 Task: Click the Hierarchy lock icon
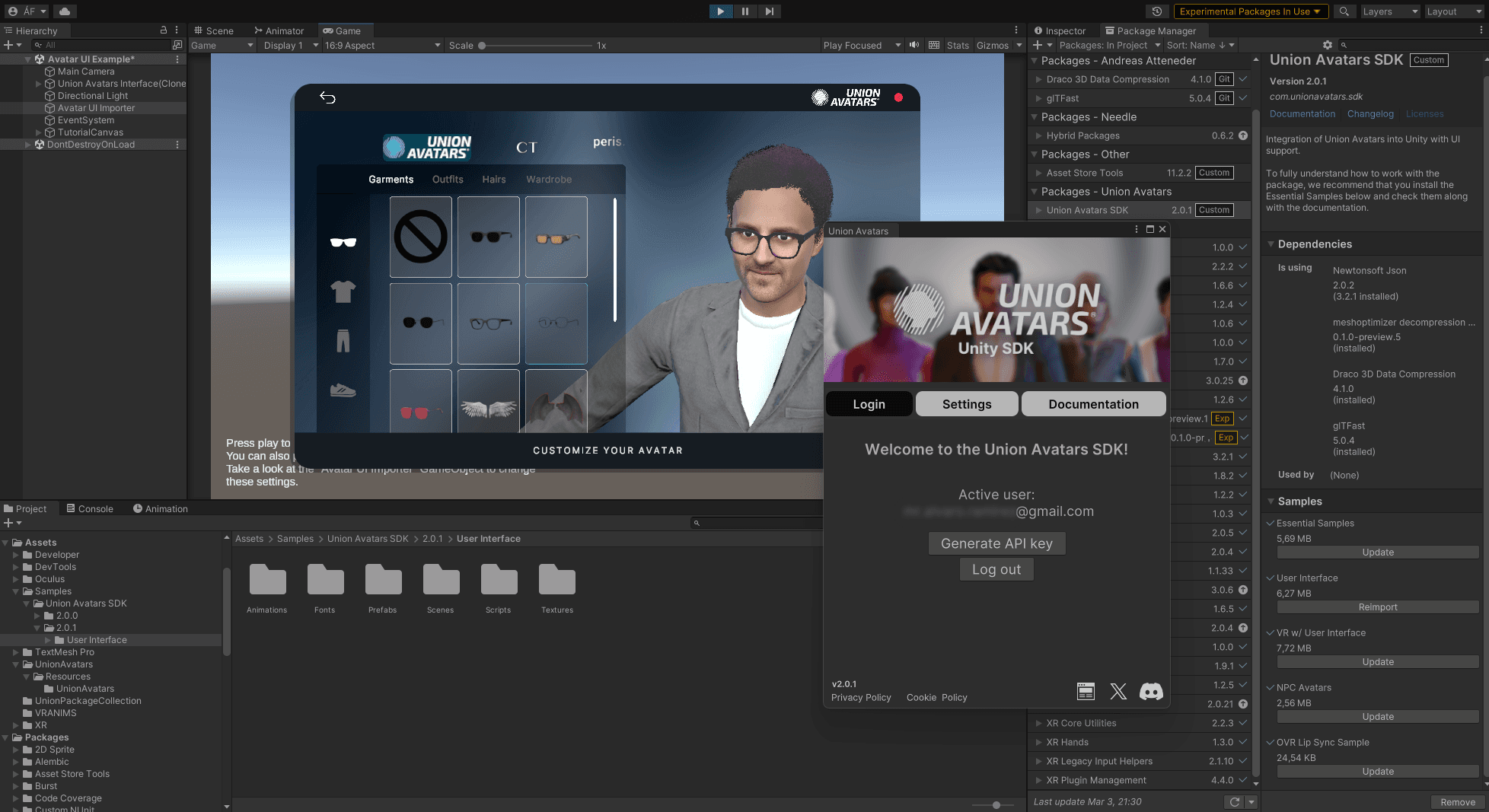(163, 30)
